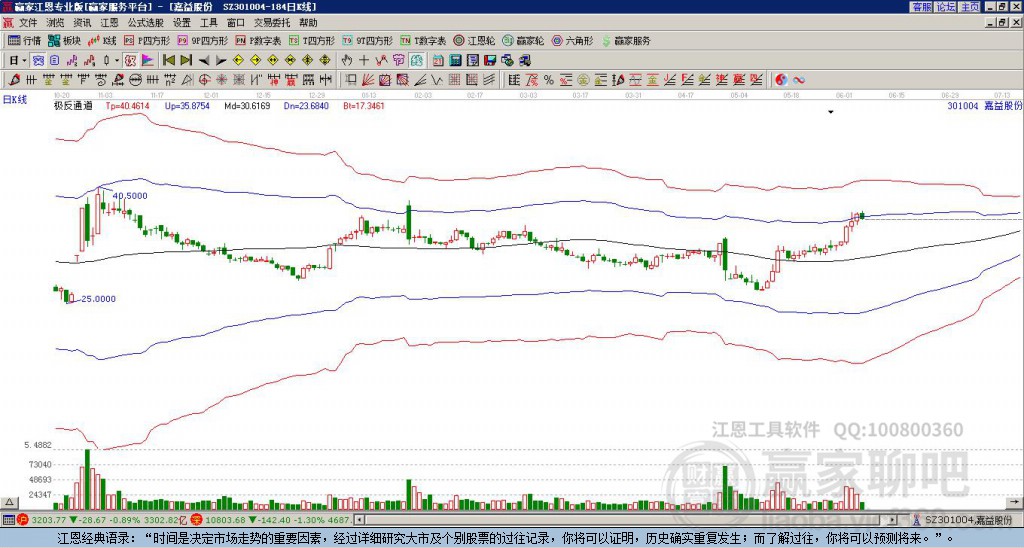Click the 论坛 forum button

click(x=946, y=7)
